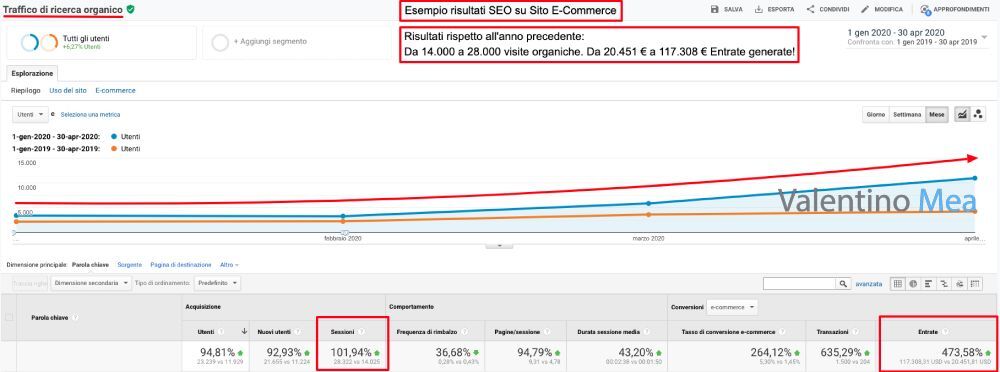Click the Salva floppy disk icon
This screenshot has height=372, width=1000.
714,10
